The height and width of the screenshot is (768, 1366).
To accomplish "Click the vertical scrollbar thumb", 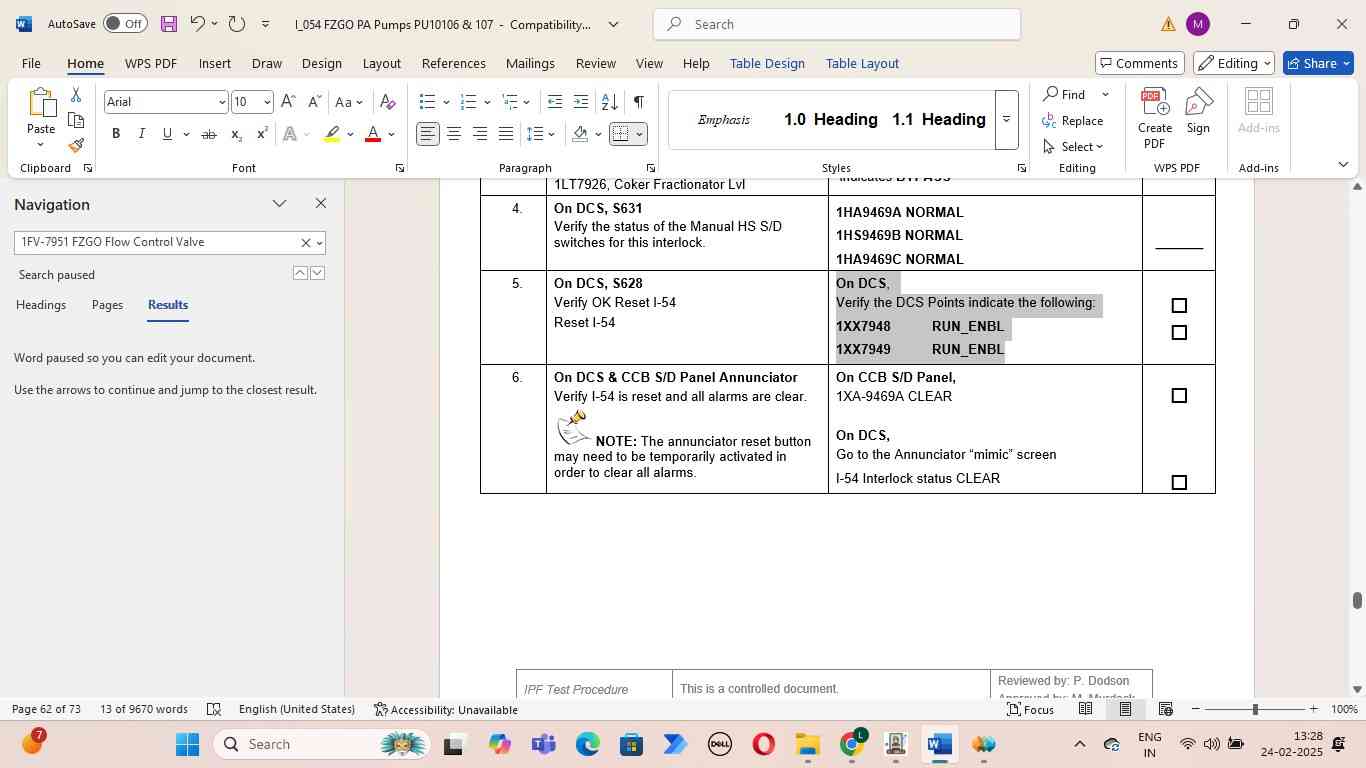I will [1357, 601].
